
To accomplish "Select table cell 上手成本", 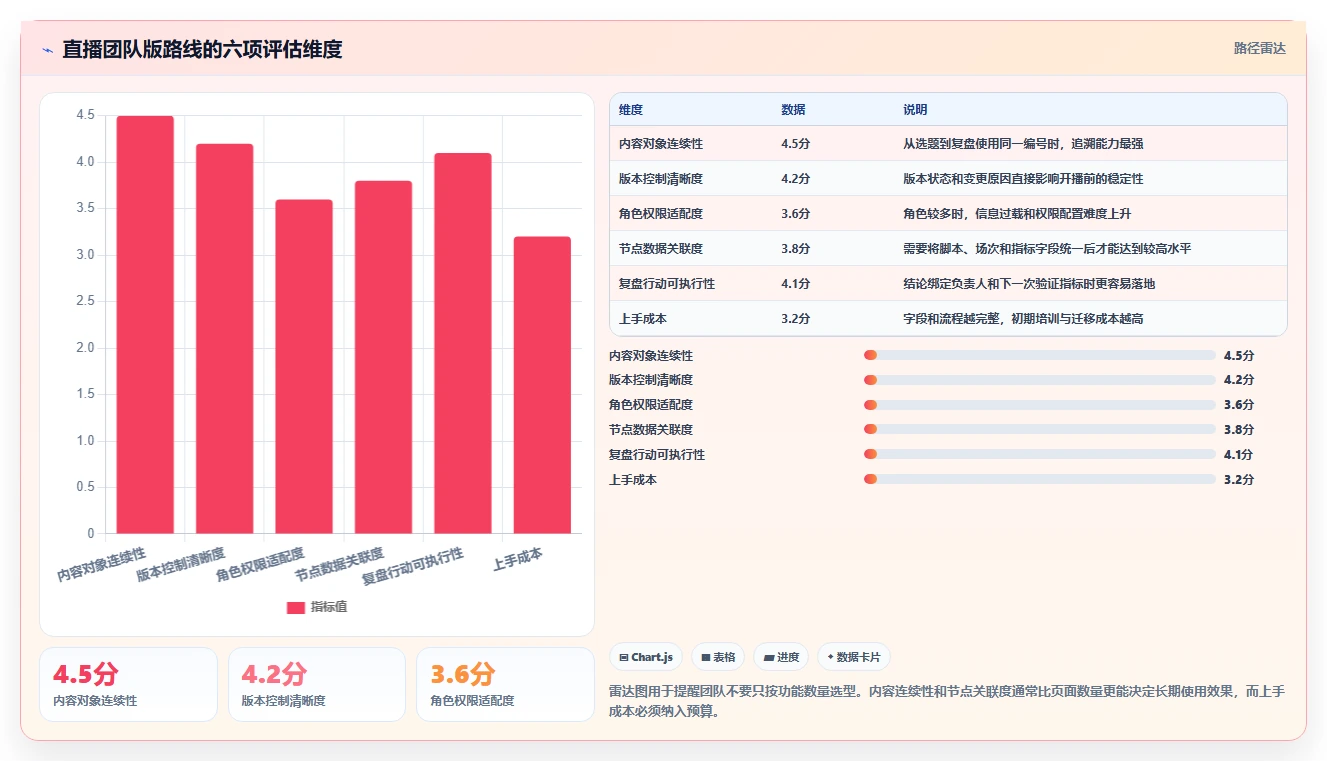I will coord(643,319).
